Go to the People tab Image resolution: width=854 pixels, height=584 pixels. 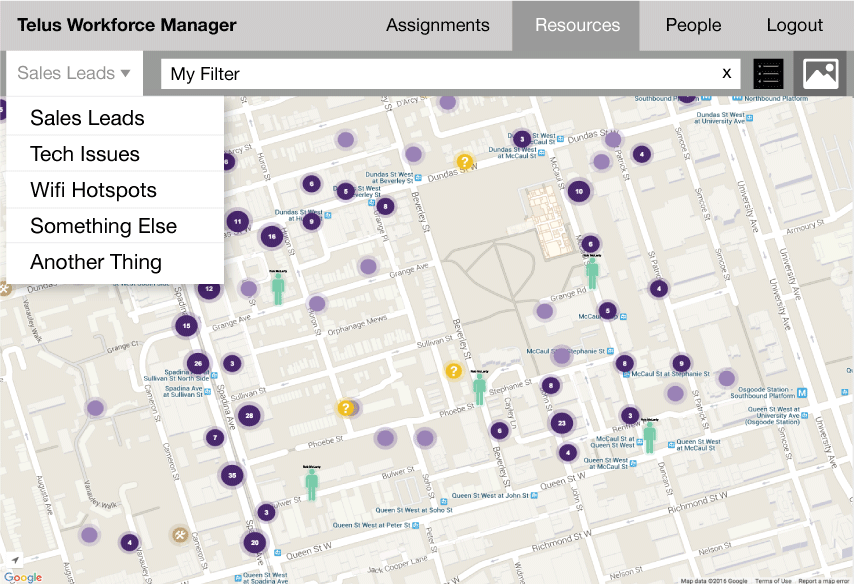pos(693,25)
